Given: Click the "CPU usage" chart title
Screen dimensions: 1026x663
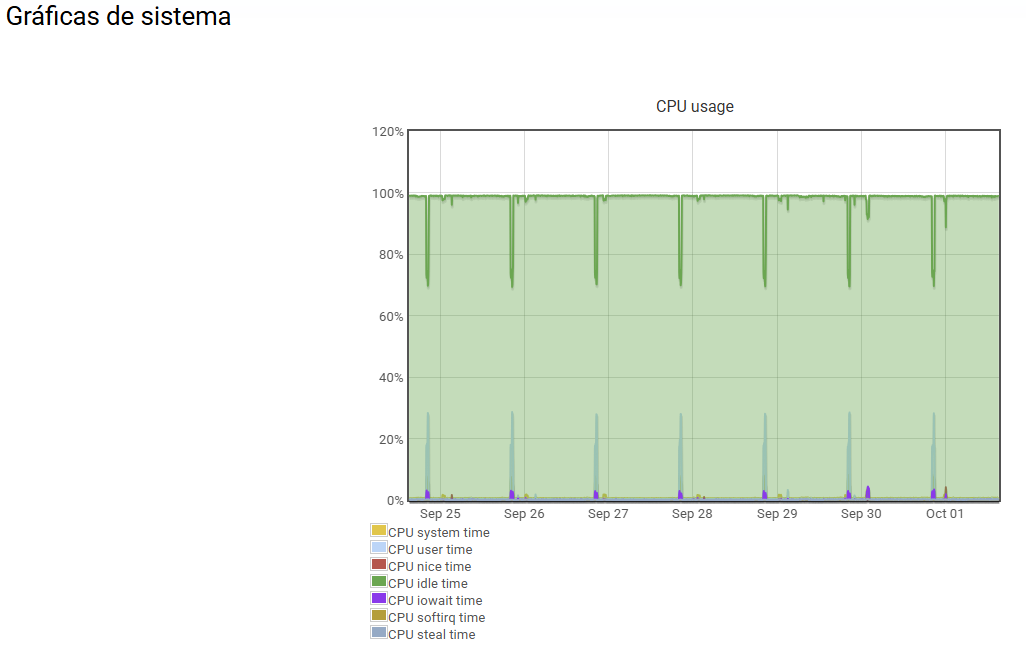Looking at the screenshot, I should [x=694, y=107].
